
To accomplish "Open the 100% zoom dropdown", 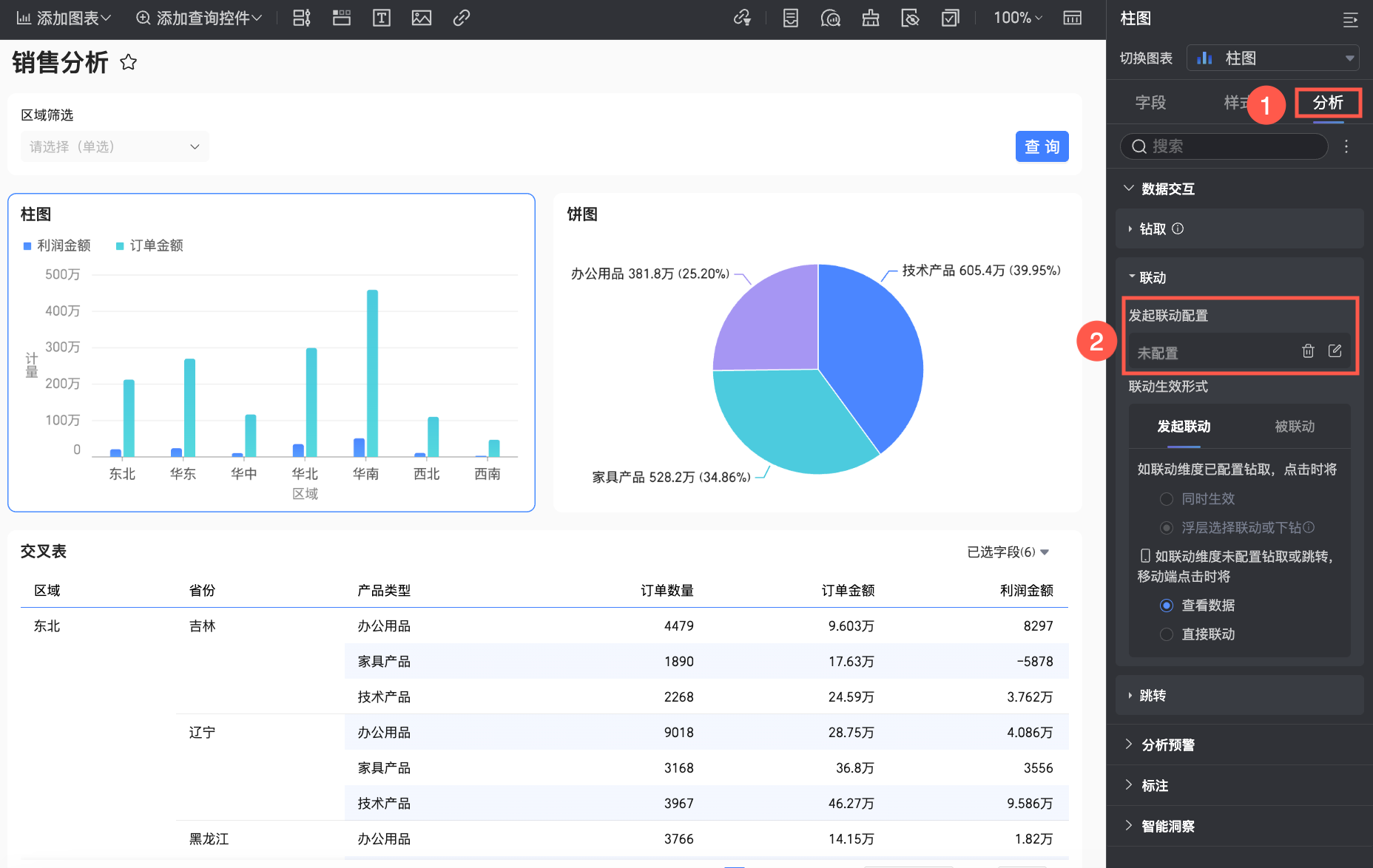I will click(x=1017, y=18).
